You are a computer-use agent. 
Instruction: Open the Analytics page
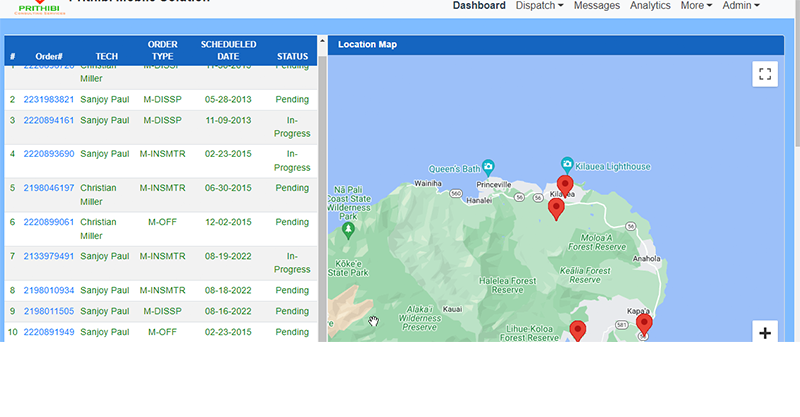tap(650, 6)
